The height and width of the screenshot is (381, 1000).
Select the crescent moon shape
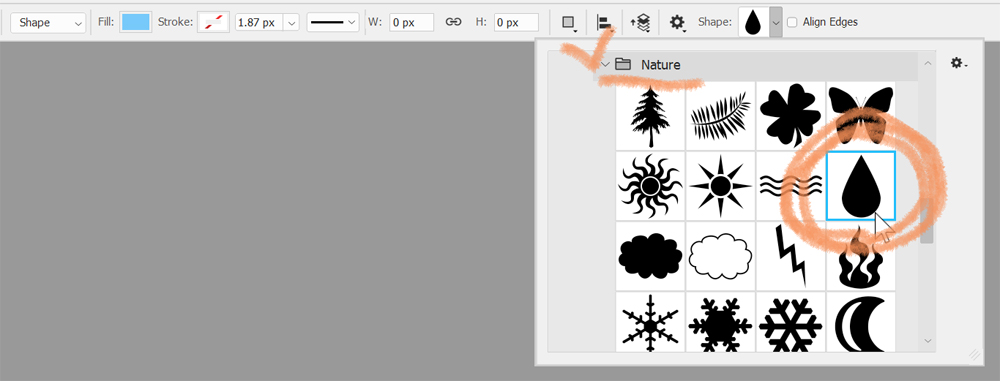pos(860,322)
